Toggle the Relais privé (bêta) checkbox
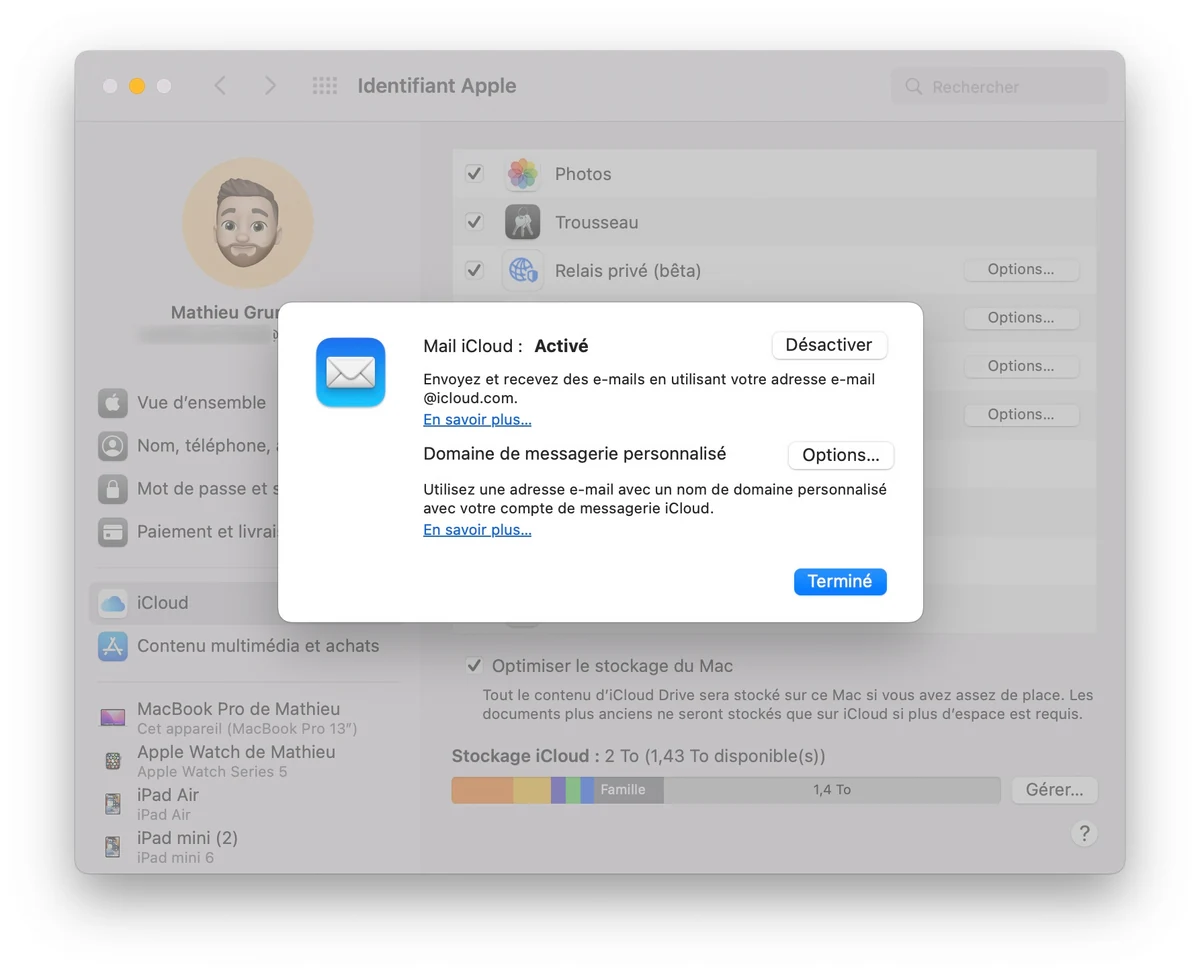 click(474, 270)
